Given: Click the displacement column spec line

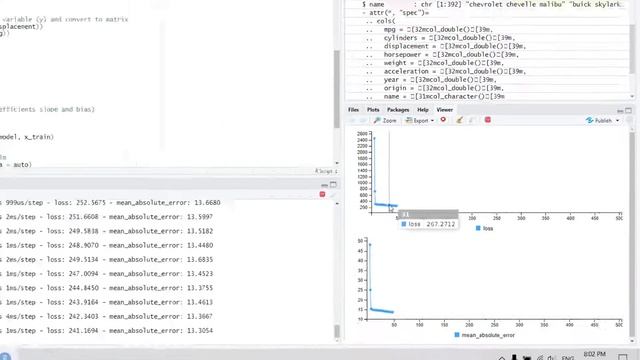Looking at the screenshot, I should click(x=446, y=47).
